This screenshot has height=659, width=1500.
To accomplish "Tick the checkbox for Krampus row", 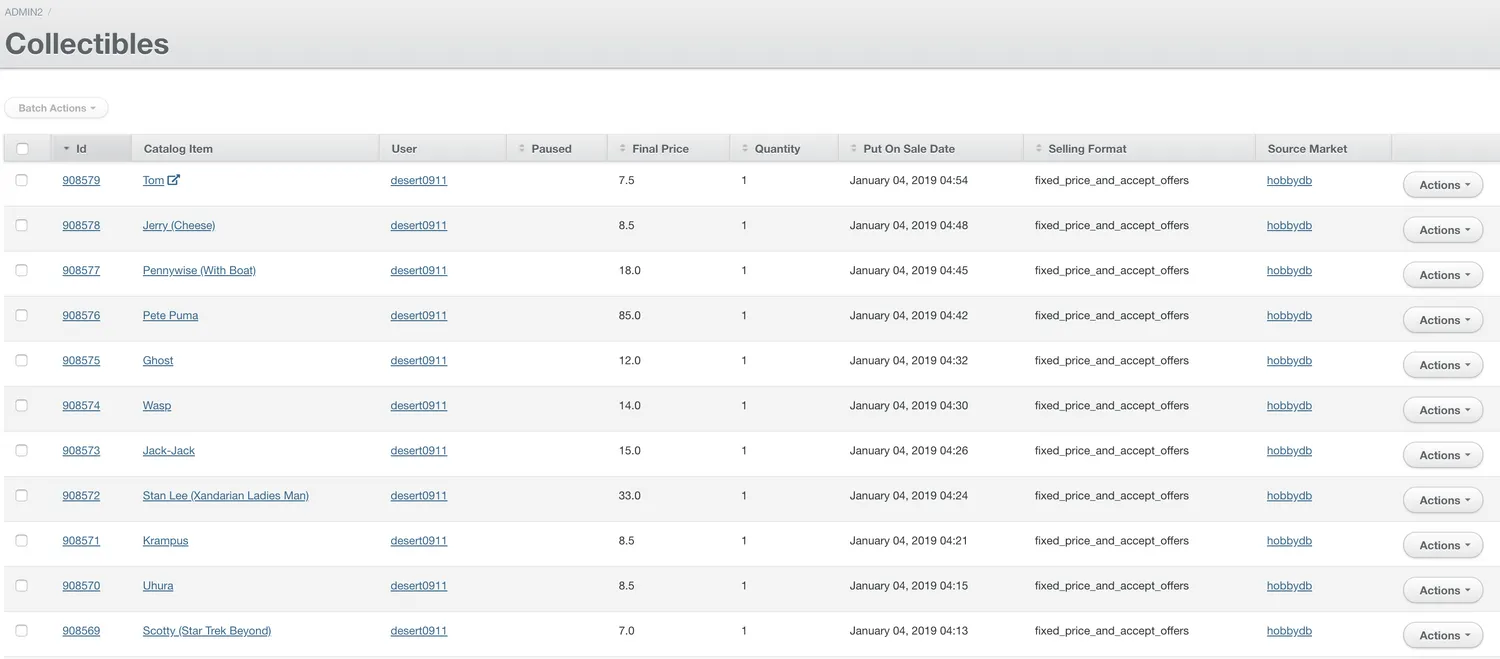I will coord(22,541).
